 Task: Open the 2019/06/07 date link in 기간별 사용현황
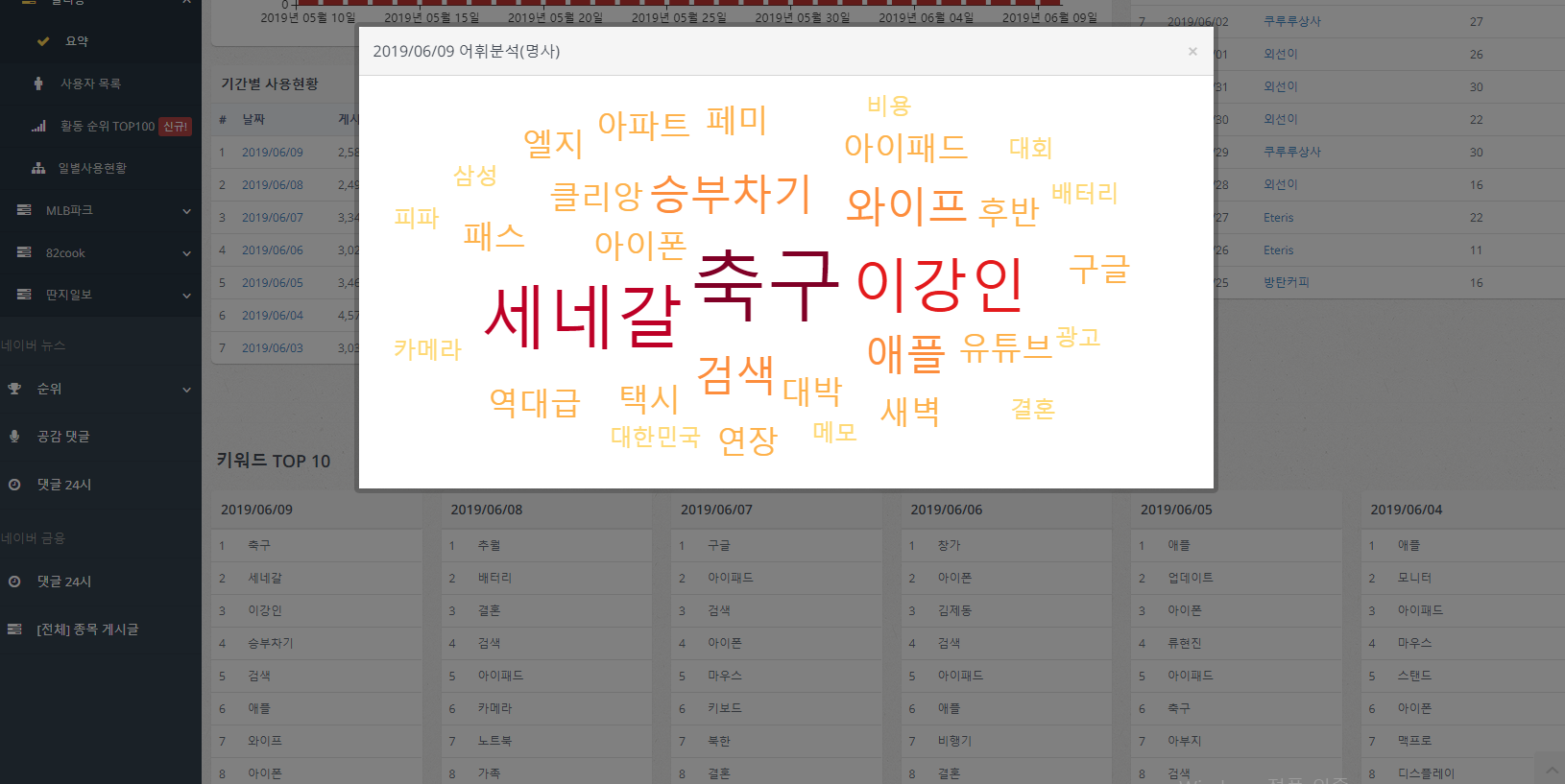coord(273,218)
